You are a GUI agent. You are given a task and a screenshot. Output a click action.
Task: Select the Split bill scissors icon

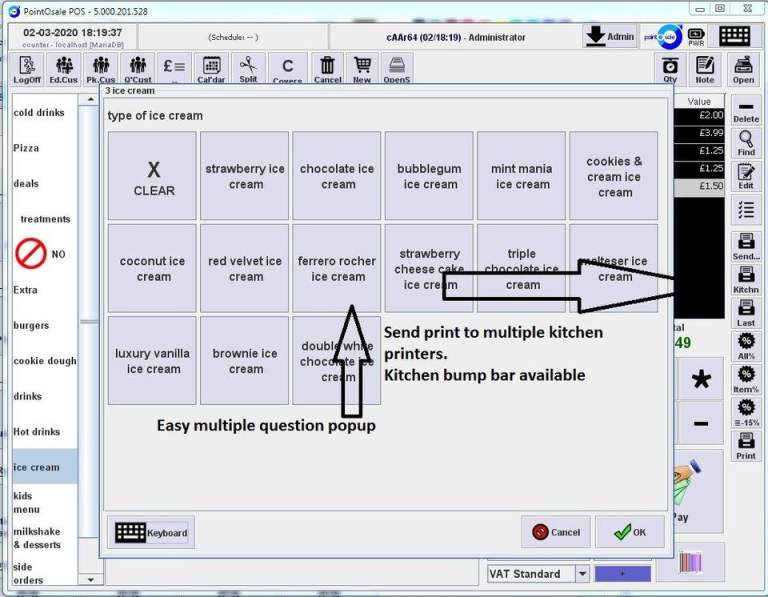(x=248, y=69)
